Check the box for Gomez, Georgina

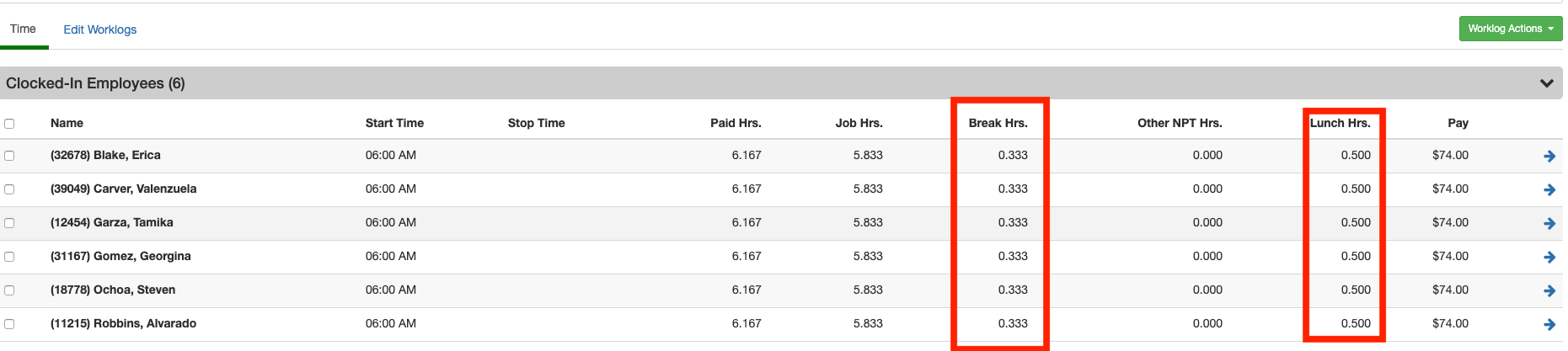(x=9, y=257)
